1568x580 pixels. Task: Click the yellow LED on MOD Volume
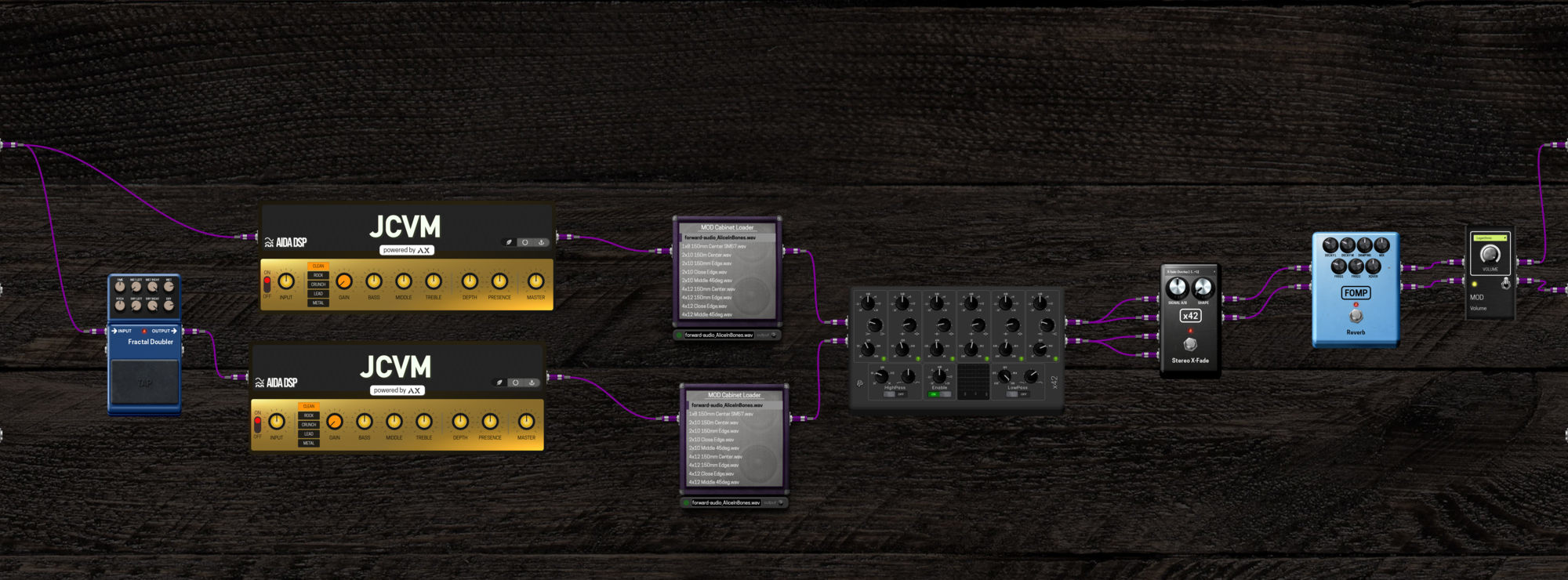[x=1475, y=284]
